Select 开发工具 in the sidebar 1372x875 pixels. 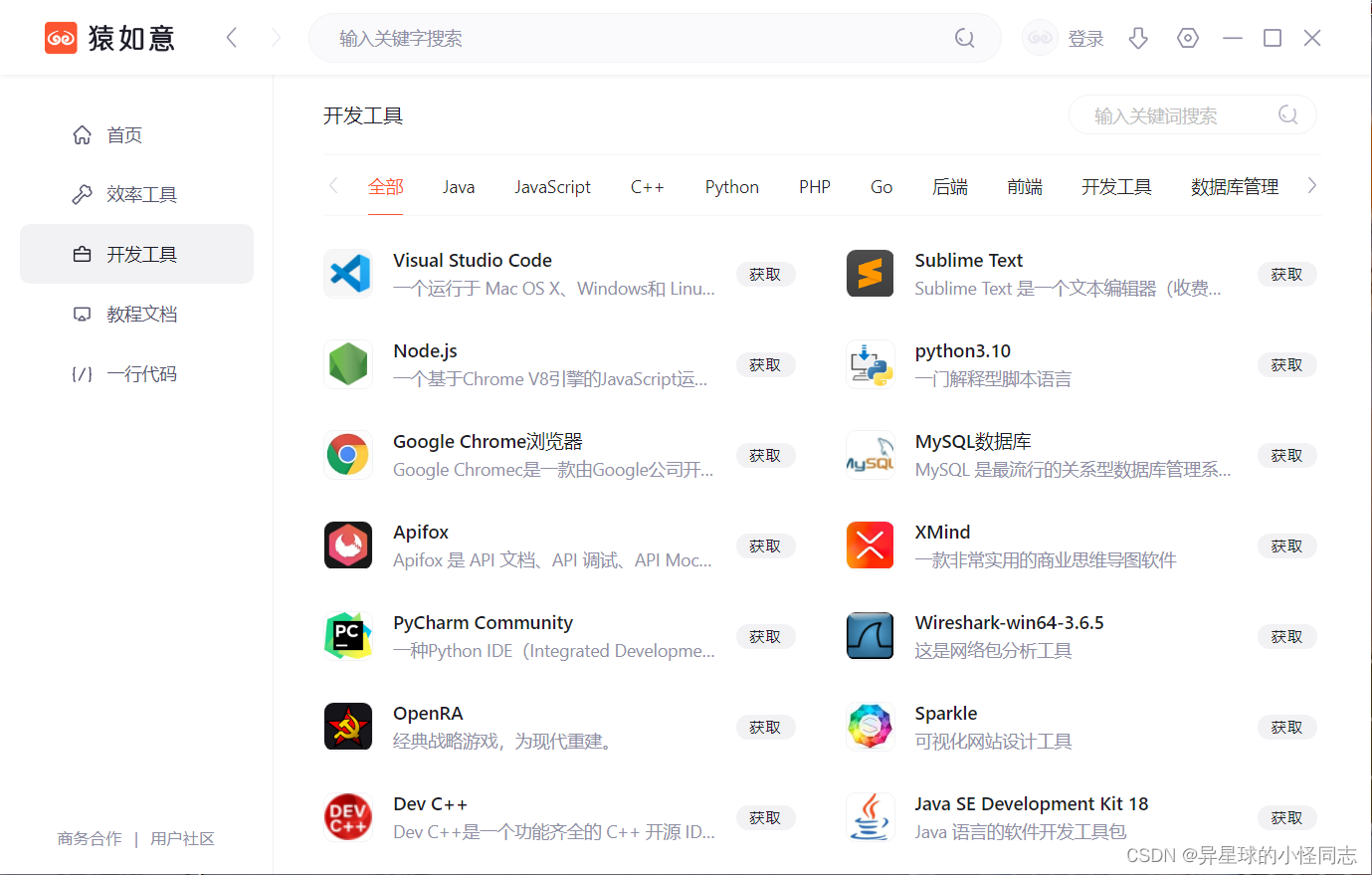136,254
